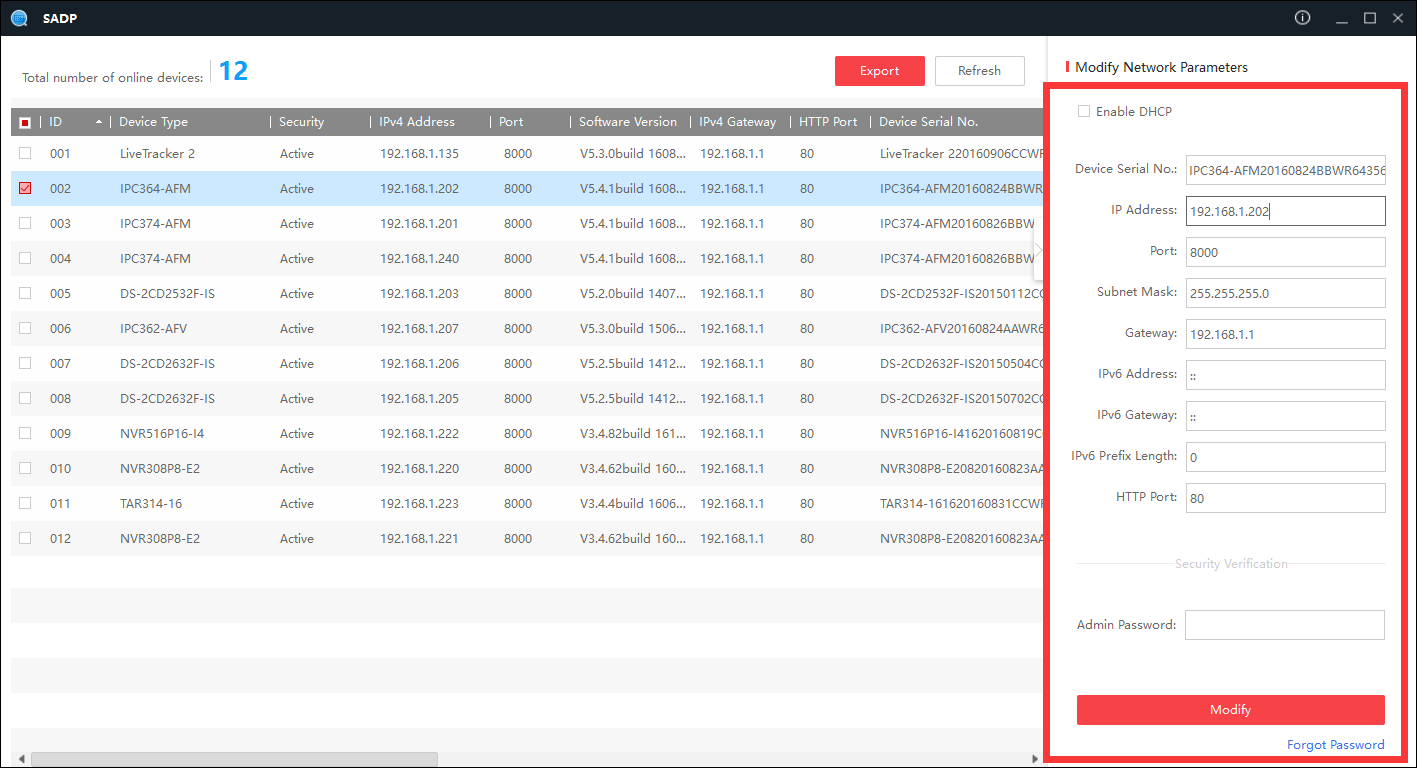Click the Export button

(880, 71)
